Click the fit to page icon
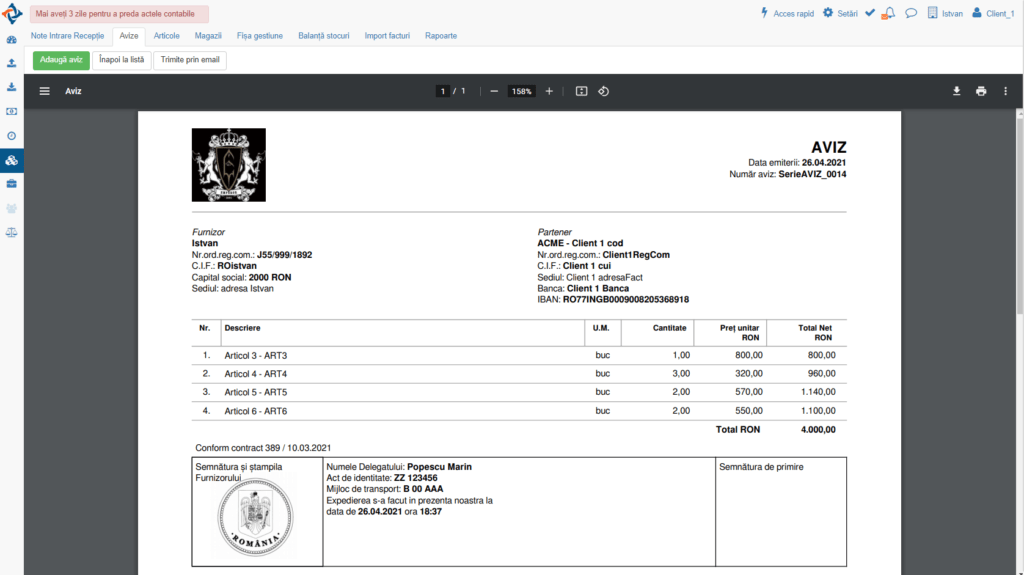This screenshot has height=575, width=1024. [581, 91]
